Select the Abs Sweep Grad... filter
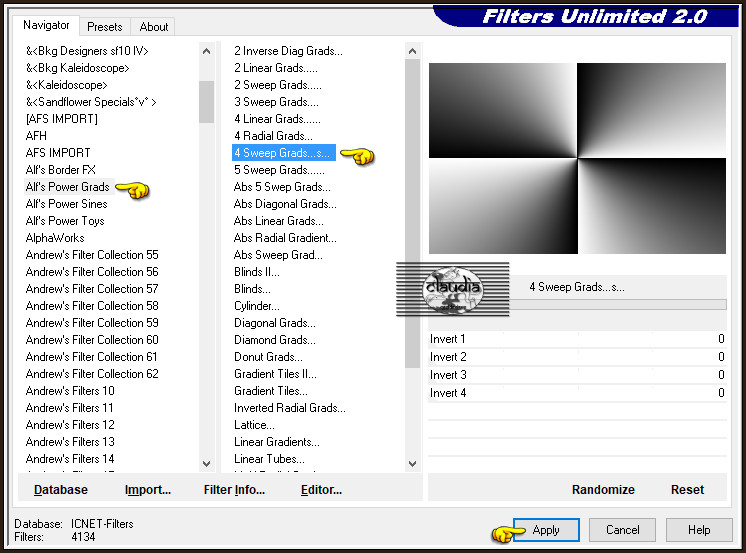The width and height of the screenshot is (746, 553). pyautogui.click(x=278, y=255)
